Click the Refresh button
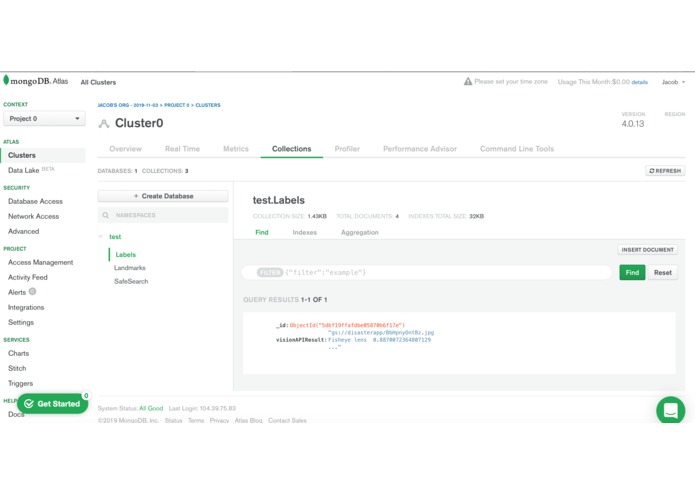The width and height of the screenshot is (695, 494). pos(665,171)
